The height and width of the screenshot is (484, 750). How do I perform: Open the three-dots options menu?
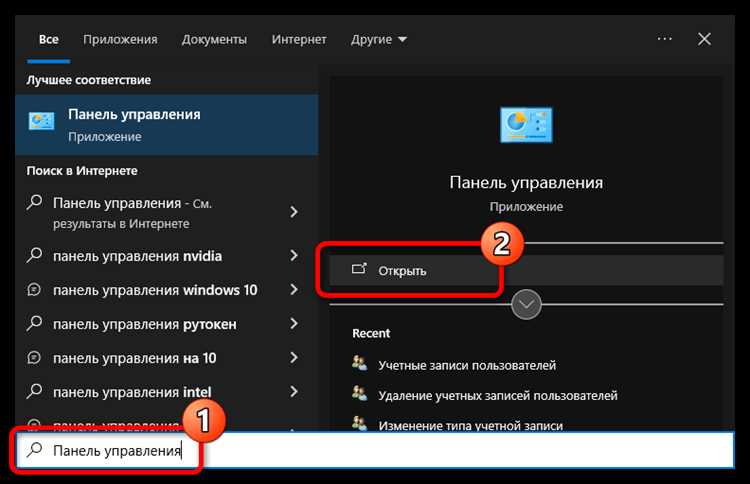coord(664,39)
